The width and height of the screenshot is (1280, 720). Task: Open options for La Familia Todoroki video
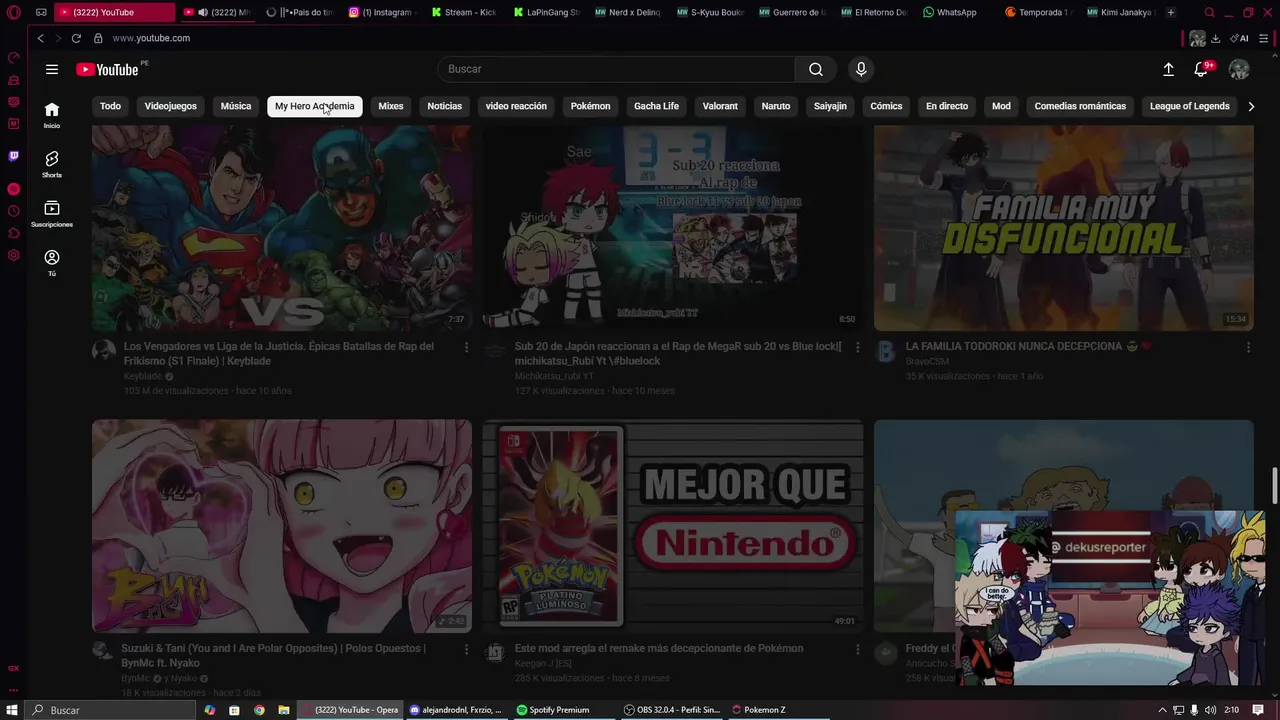pyautogui.click(x=1248, y=347)
